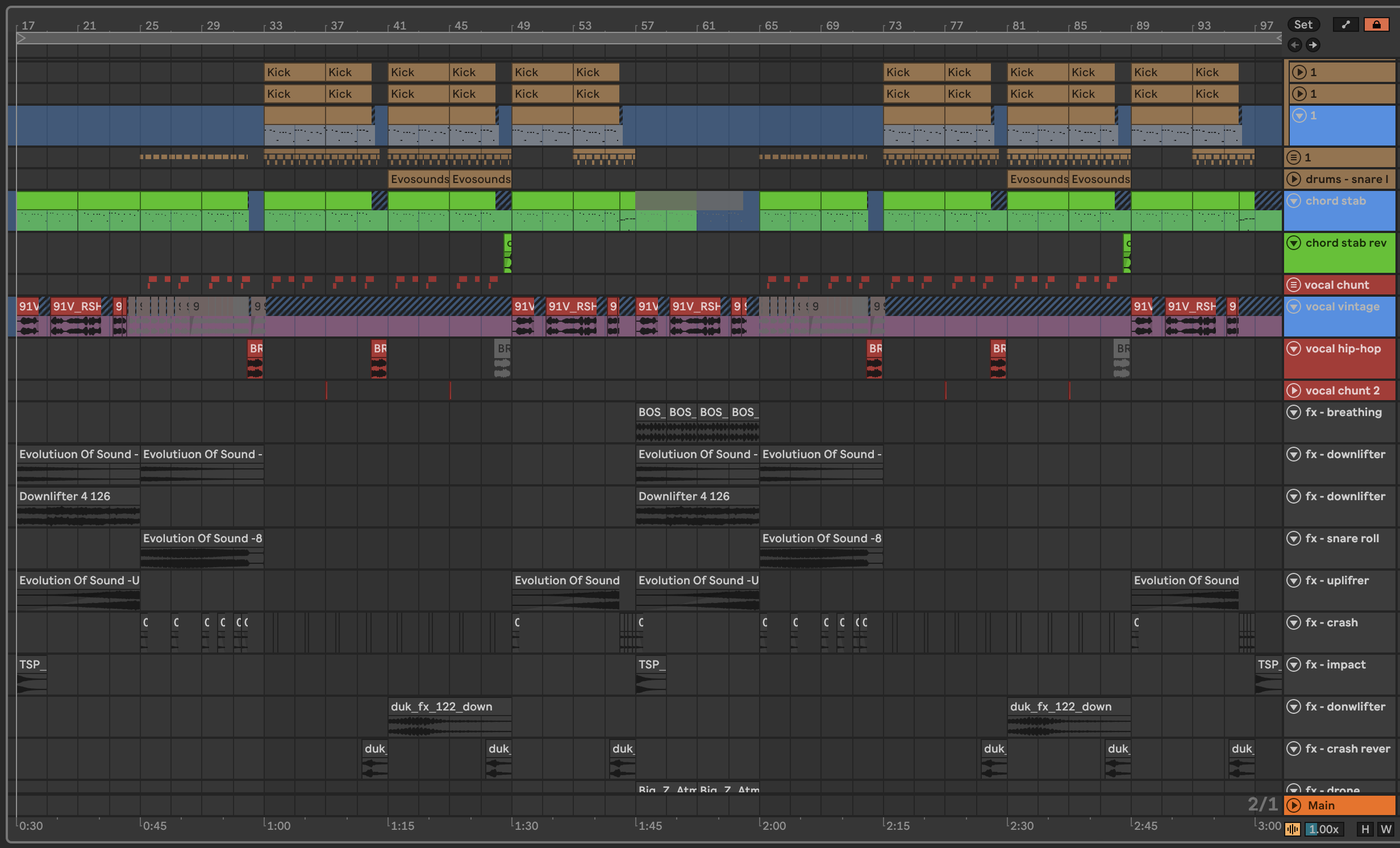
Task: Jump to previous locator with left arrow
Action: [1295, 45]
